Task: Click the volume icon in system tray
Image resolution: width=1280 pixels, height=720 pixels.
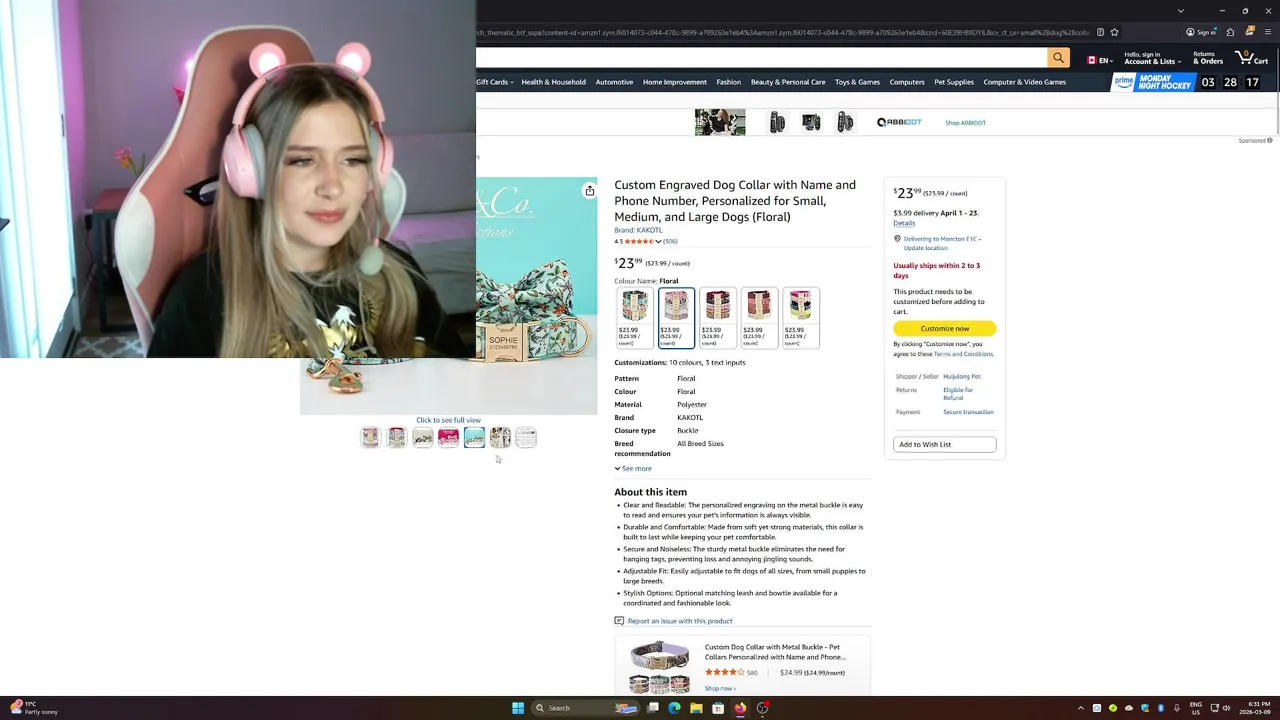Action: click(x=1226, y=708)
